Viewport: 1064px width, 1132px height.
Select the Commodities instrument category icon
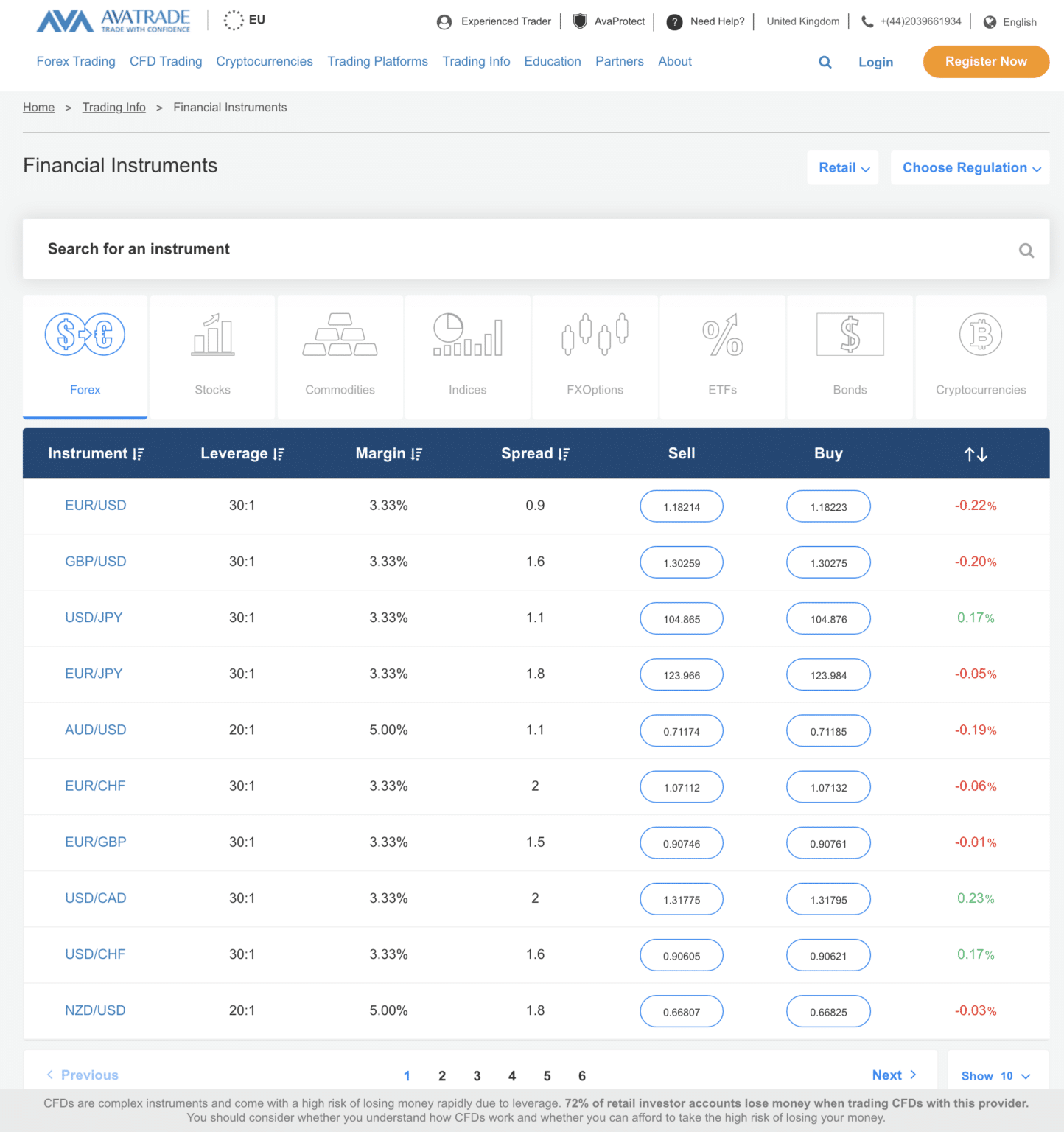tap(340, 335)
